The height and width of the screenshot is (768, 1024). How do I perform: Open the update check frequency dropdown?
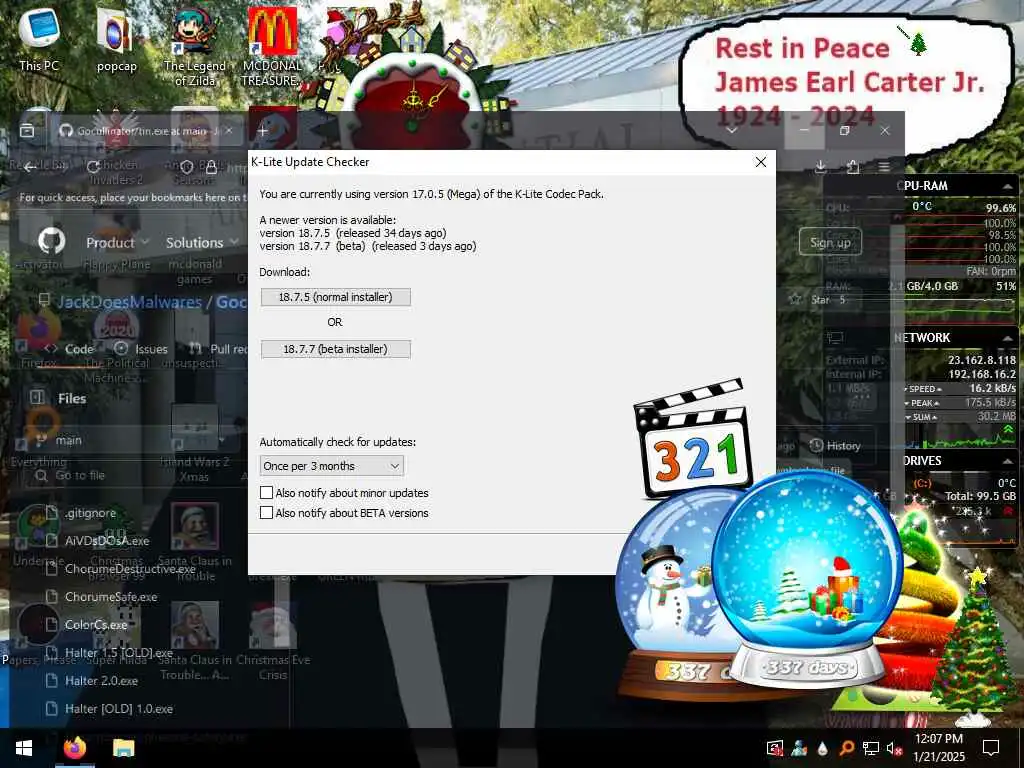pyautogui.click(x=332, y=466)
